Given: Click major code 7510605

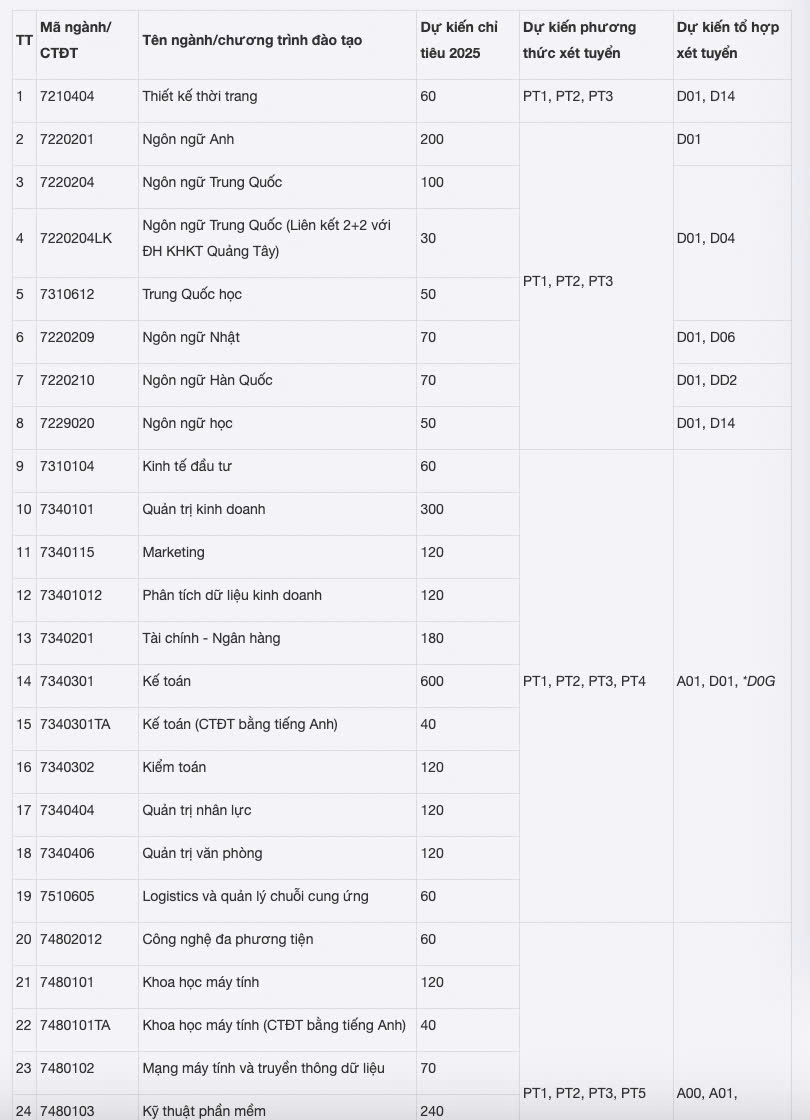Looking at the screenshot, I should tap(67, 896).
